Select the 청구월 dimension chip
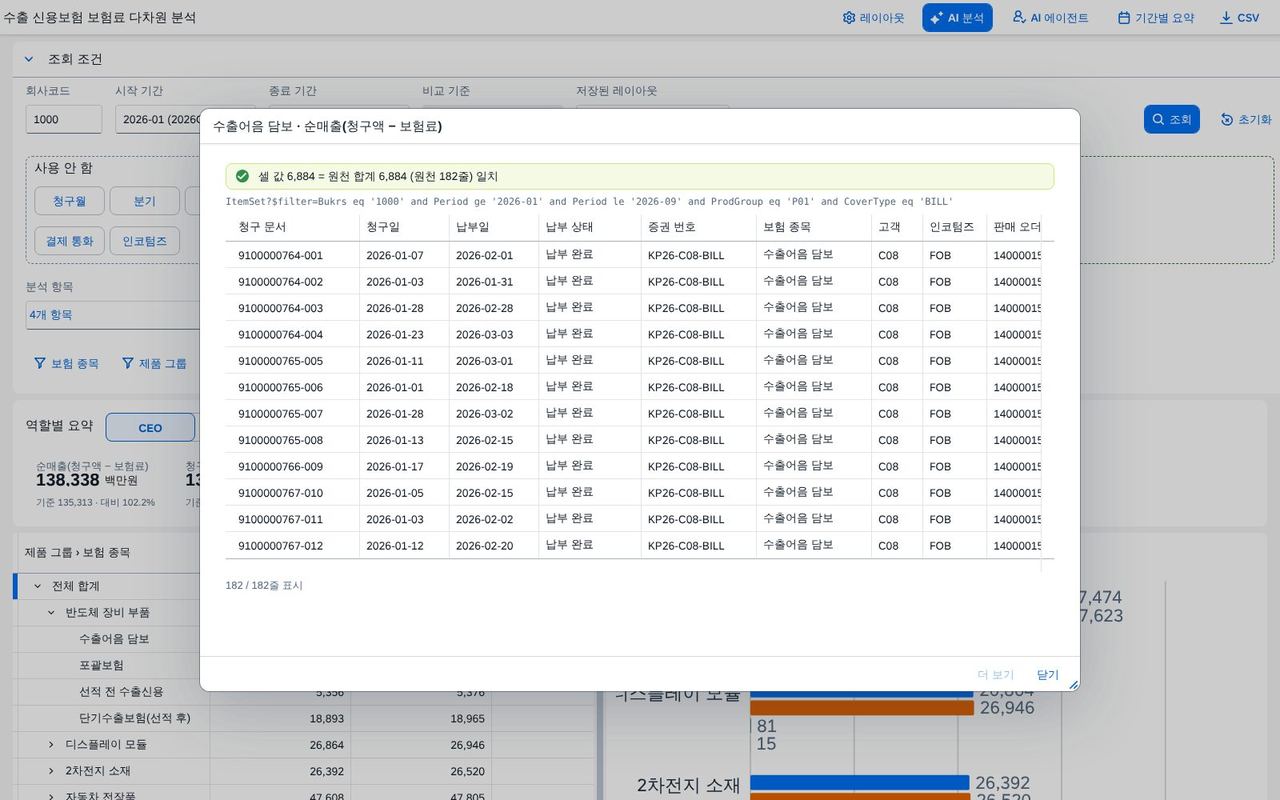The image size is (1280, 800). click(x=69, y=201)
